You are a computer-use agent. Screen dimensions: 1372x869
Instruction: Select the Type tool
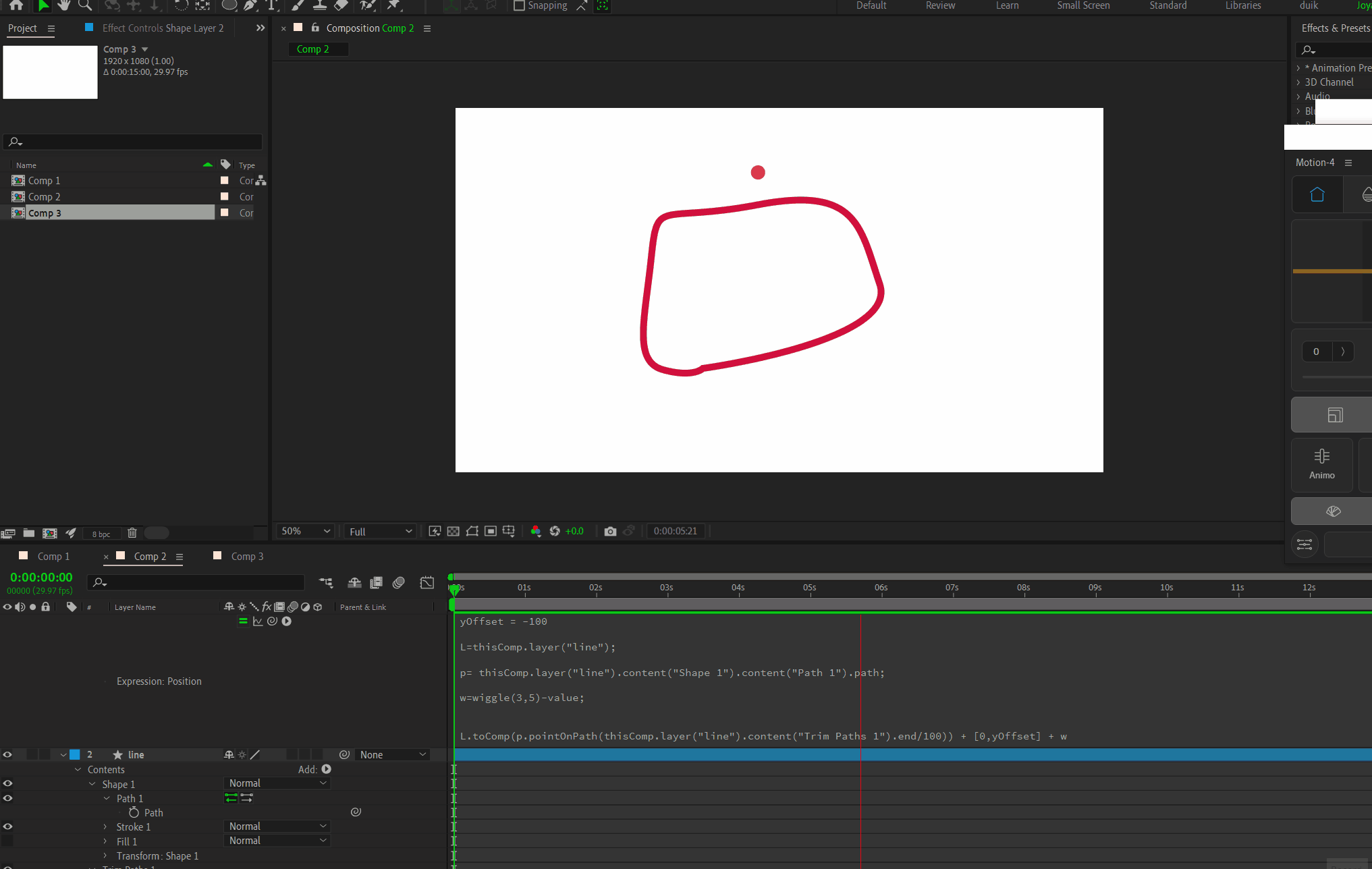(271, 5)
